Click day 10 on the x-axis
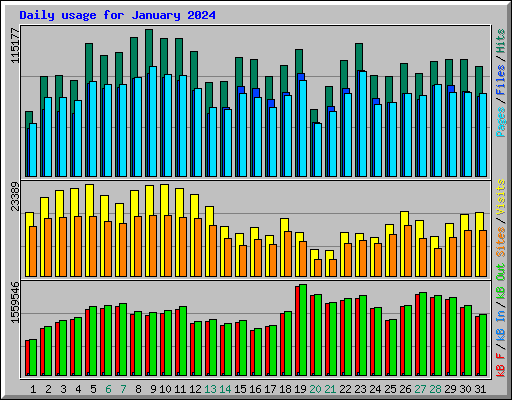The image size is (512, 400). 165,389
